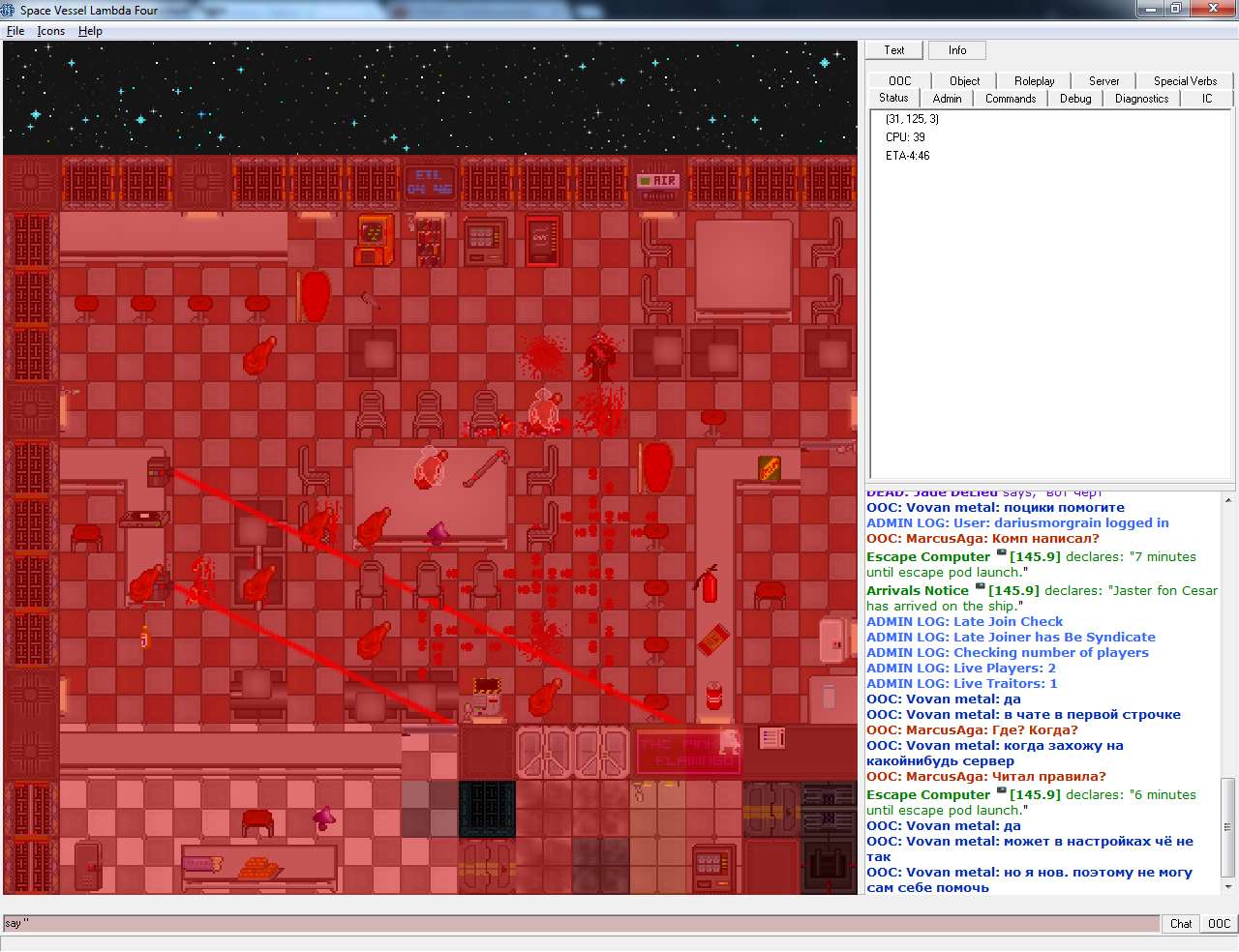Switch to the Server tab
The height and width of the screenshot is (952, 1239).
1103,81
